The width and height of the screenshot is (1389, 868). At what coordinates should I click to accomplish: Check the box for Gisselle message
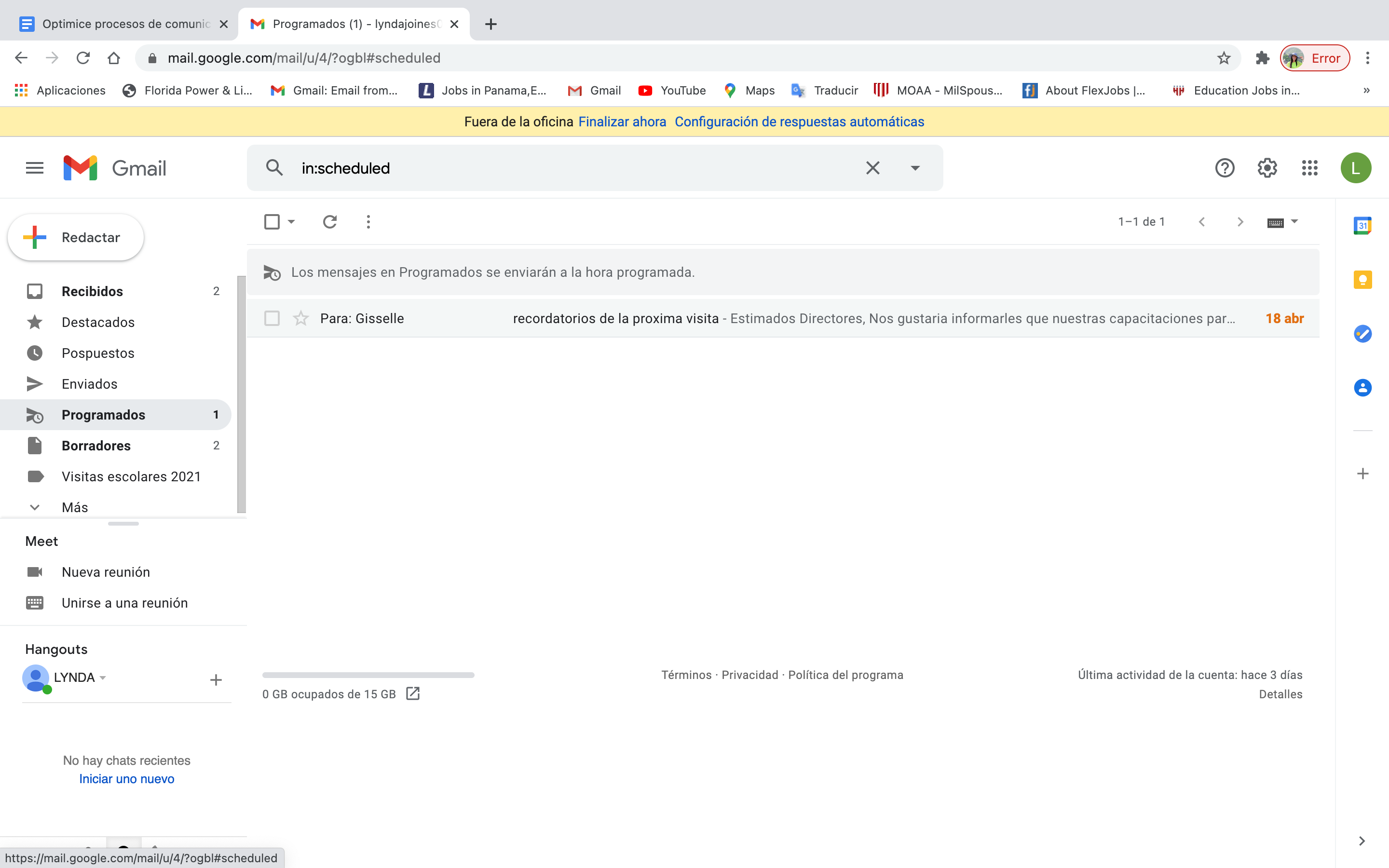[272, 318]
